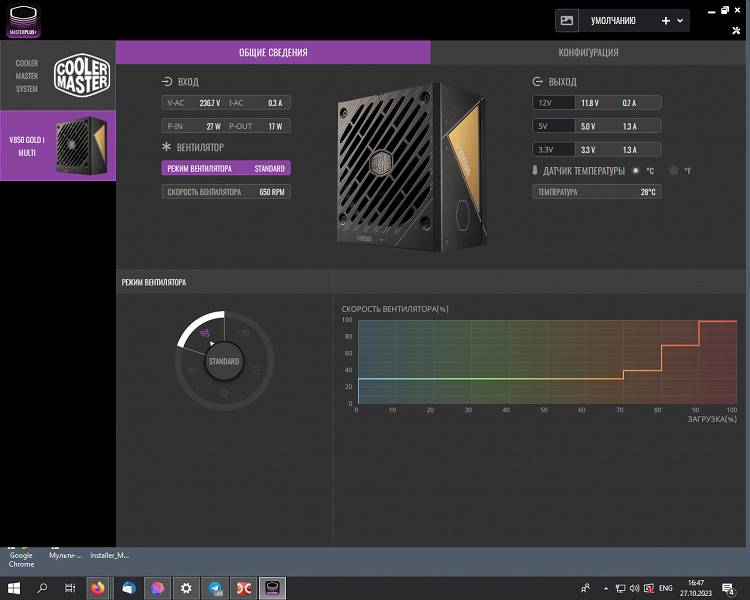The height and width of the screenshot is (600, 750).
Task: Open the volume tray icon
Action: click(x=634, y=589)
